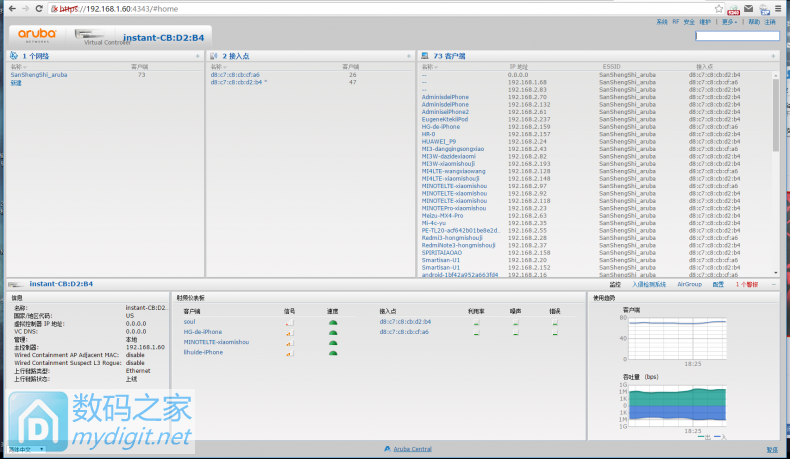
Task: Select the SanShengShi_aruba network
Action: [39, 75]
